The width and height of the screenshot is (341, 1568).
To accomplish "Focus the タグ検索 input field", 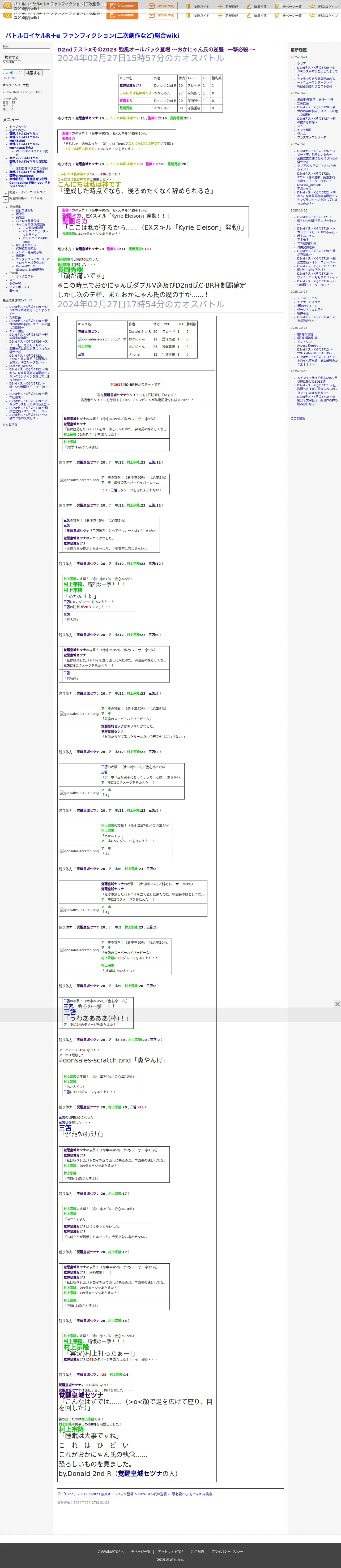I will 26,66.
